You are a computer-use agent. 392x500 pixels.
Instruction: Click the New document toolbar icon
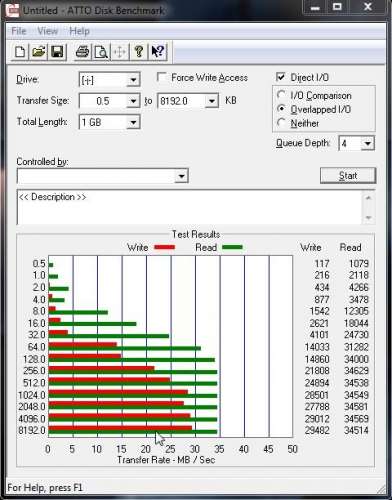20,52
